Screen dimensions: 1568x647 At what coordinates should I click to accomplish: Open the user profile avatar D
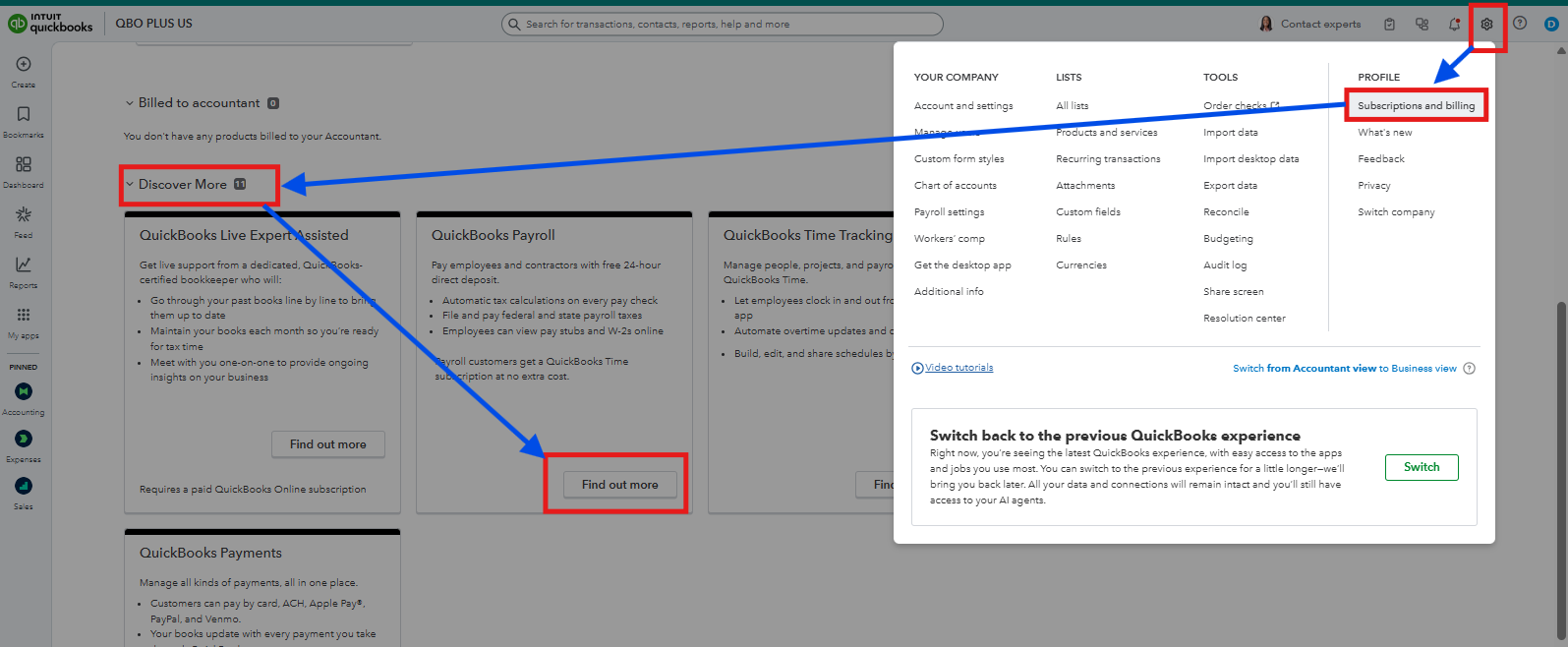tap(1551, 24)
